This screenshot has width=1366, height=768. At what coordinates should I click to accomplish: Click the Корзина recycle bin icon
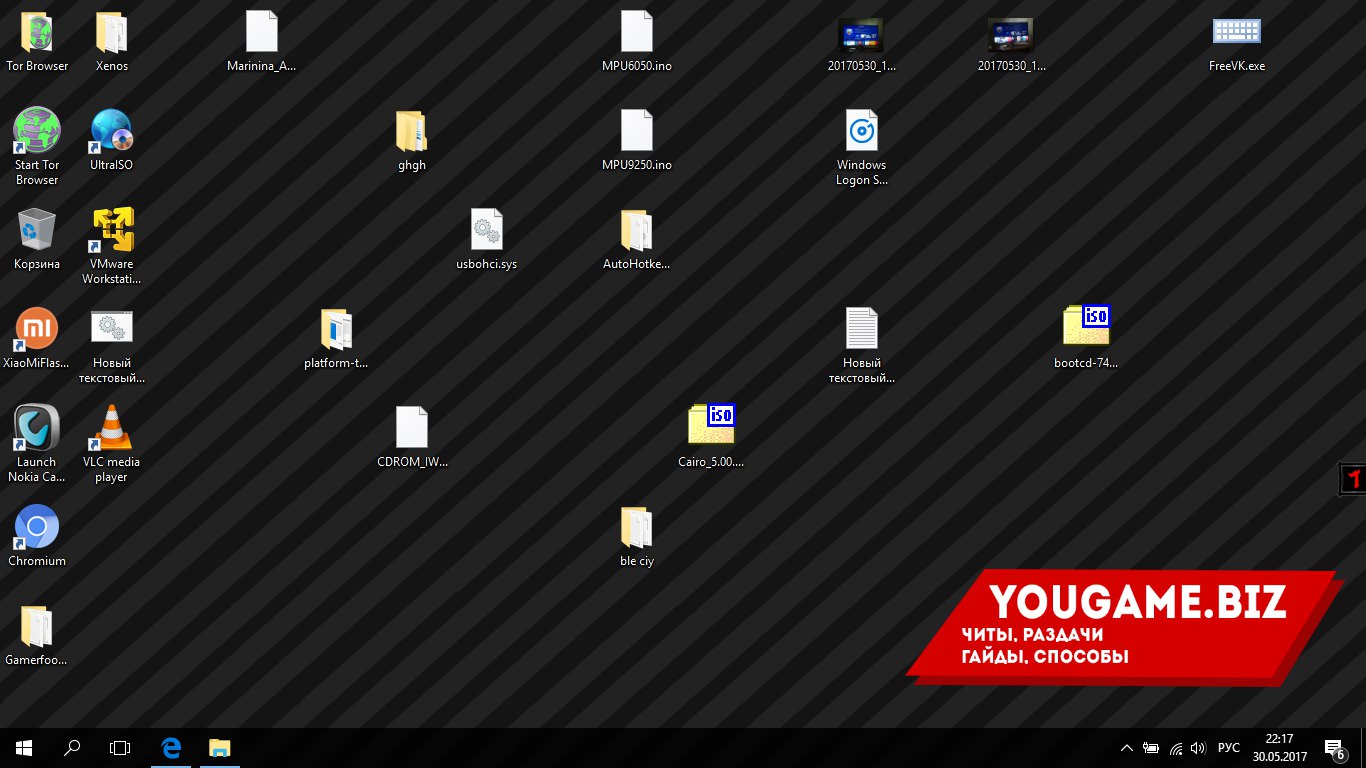tap(37, 232)
